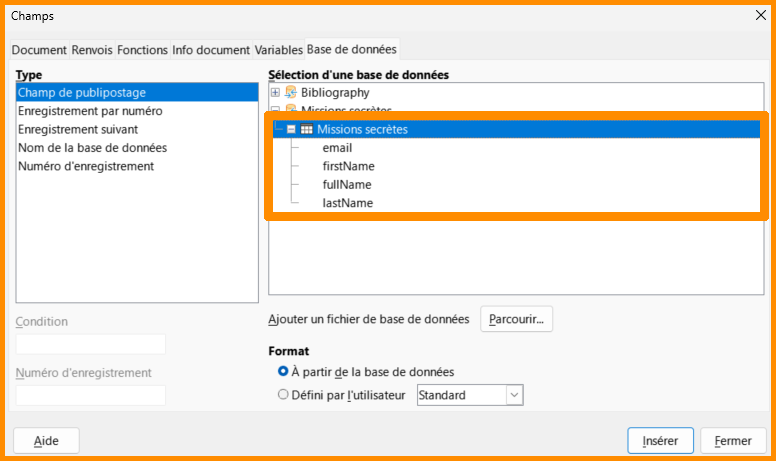Click the Bibliography database icon
776x461 pixels.
pyautogui.click(x=291, y=93)
